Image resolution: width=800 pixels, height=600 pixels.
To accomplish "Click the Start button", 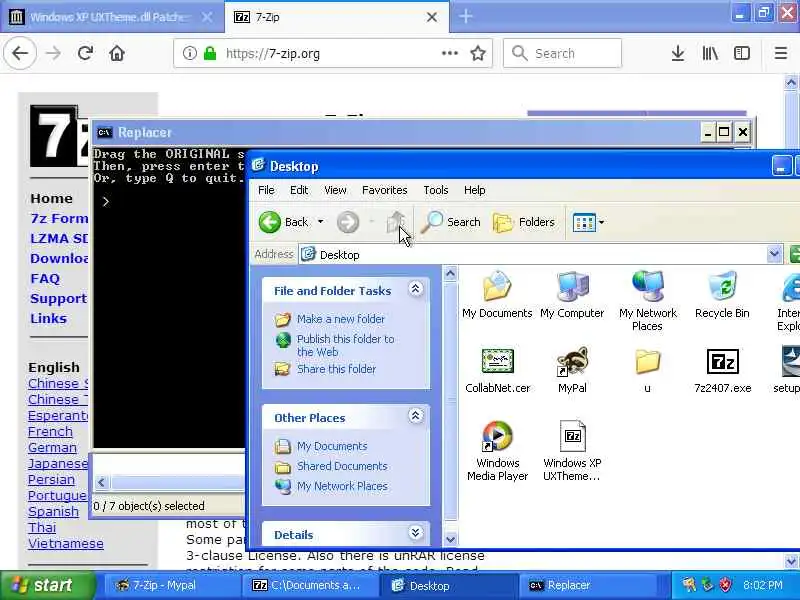I will pyautogui.click(x=48, y=585).
